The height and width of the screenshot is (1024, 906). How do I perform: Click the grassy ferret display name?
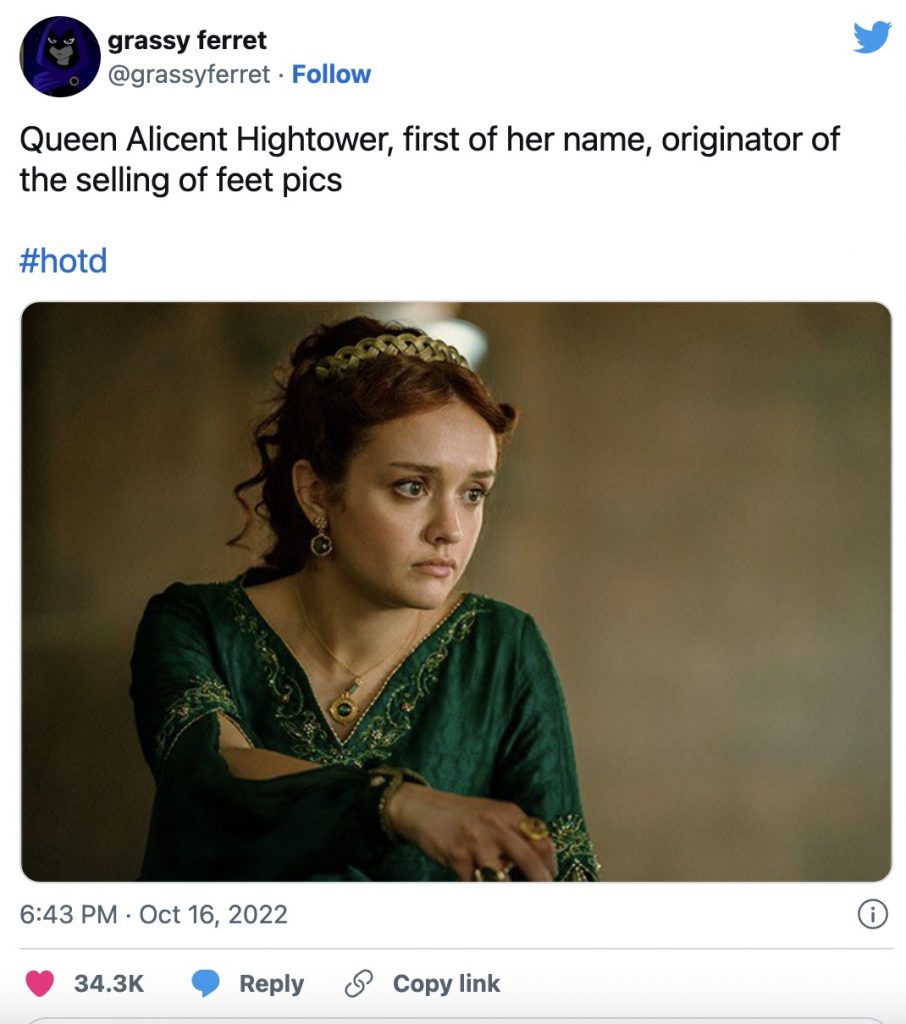point(187,42)
